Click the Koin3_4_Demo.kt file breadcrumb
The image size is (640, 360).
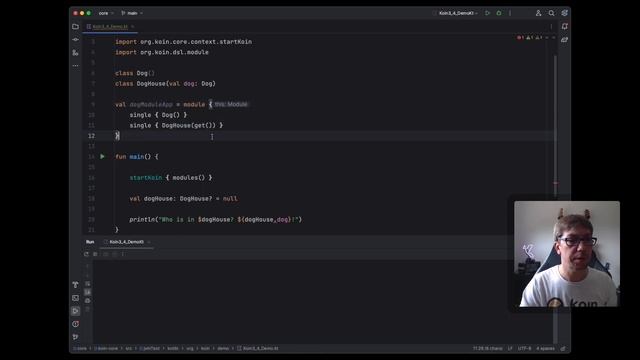[258, 349]
